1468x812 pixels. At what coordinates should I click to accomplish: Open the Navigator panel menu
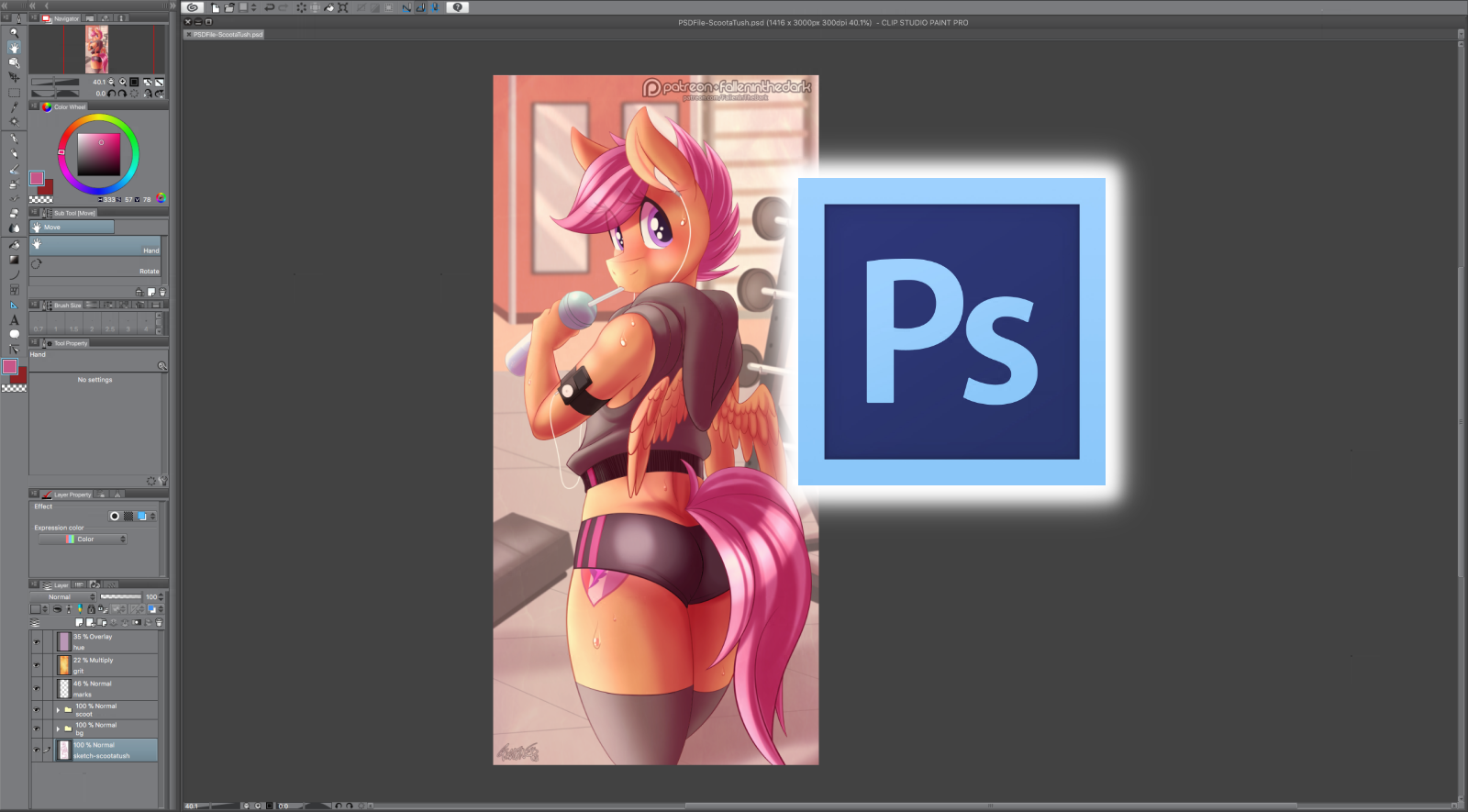[x=34, y=18]
